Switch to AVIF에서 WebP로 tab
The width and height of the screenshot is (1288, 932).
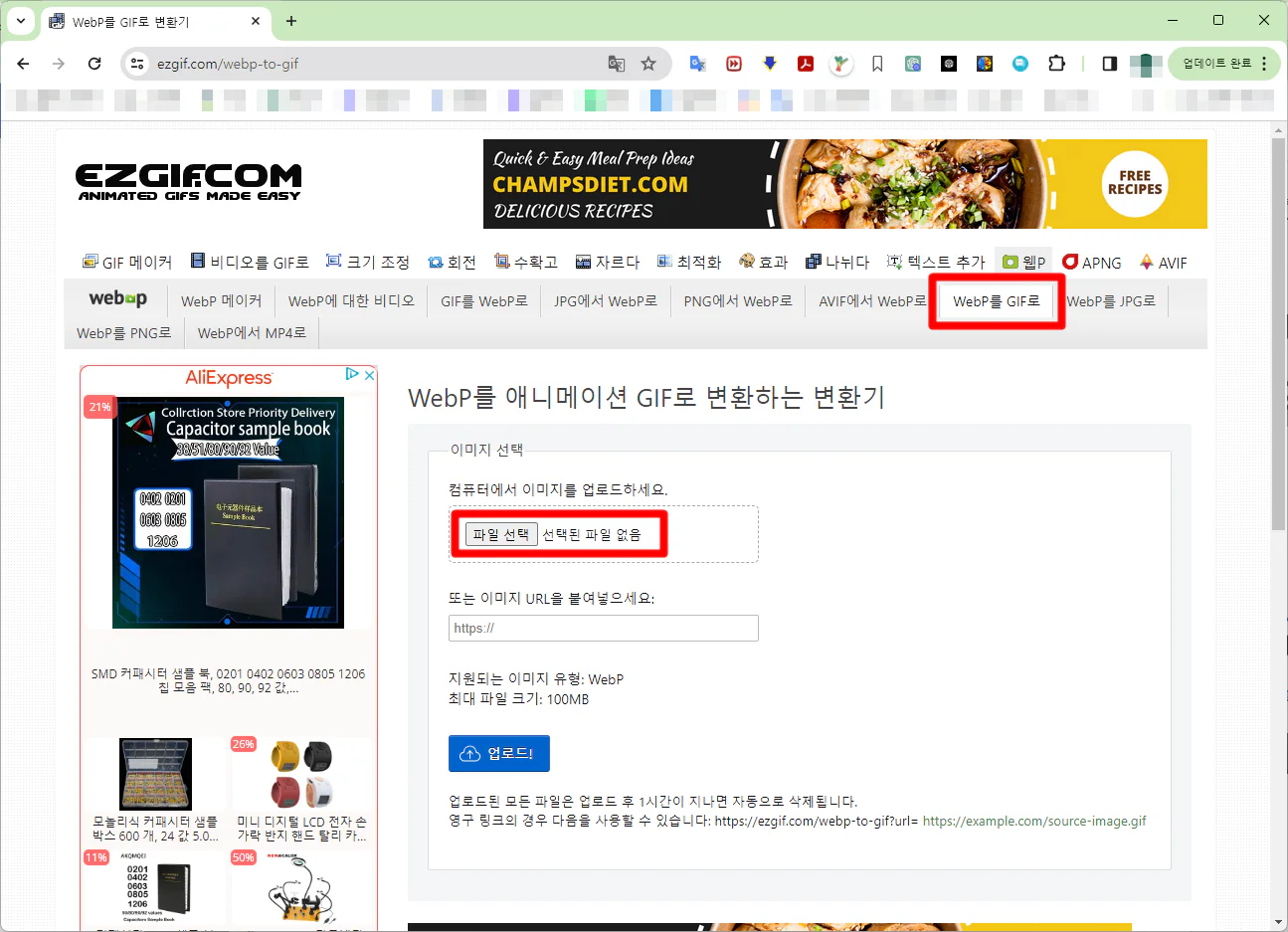[872, 300]
